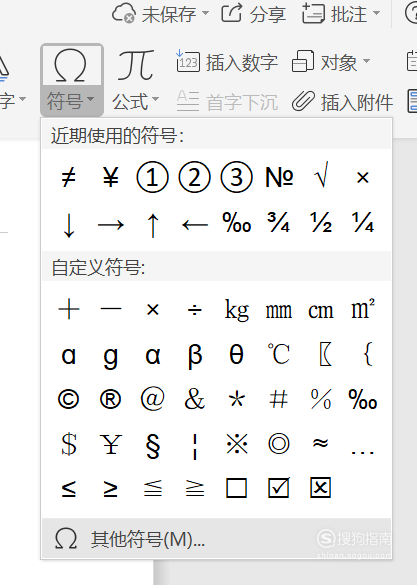
Task: Insert the up arrow ↑ symbol
Action: point(153,225)
